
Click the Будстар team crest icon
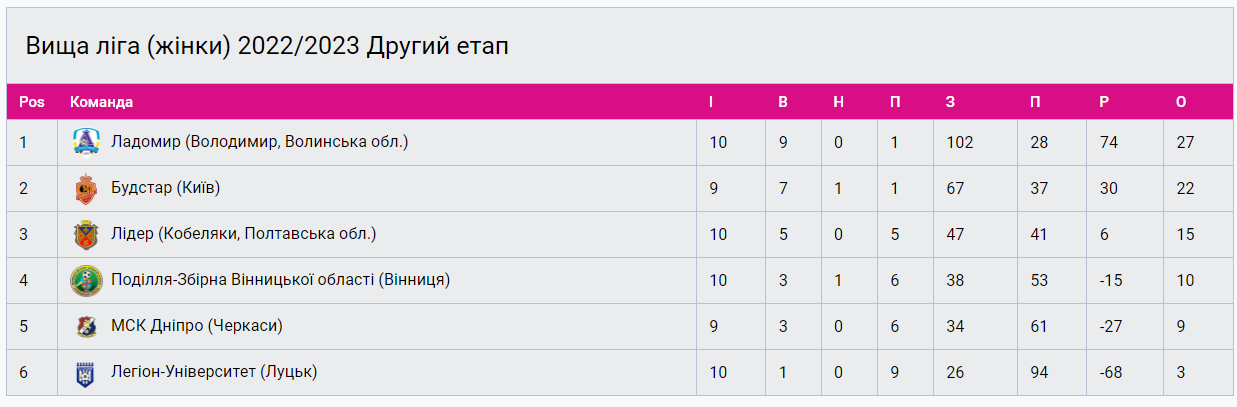85,188
